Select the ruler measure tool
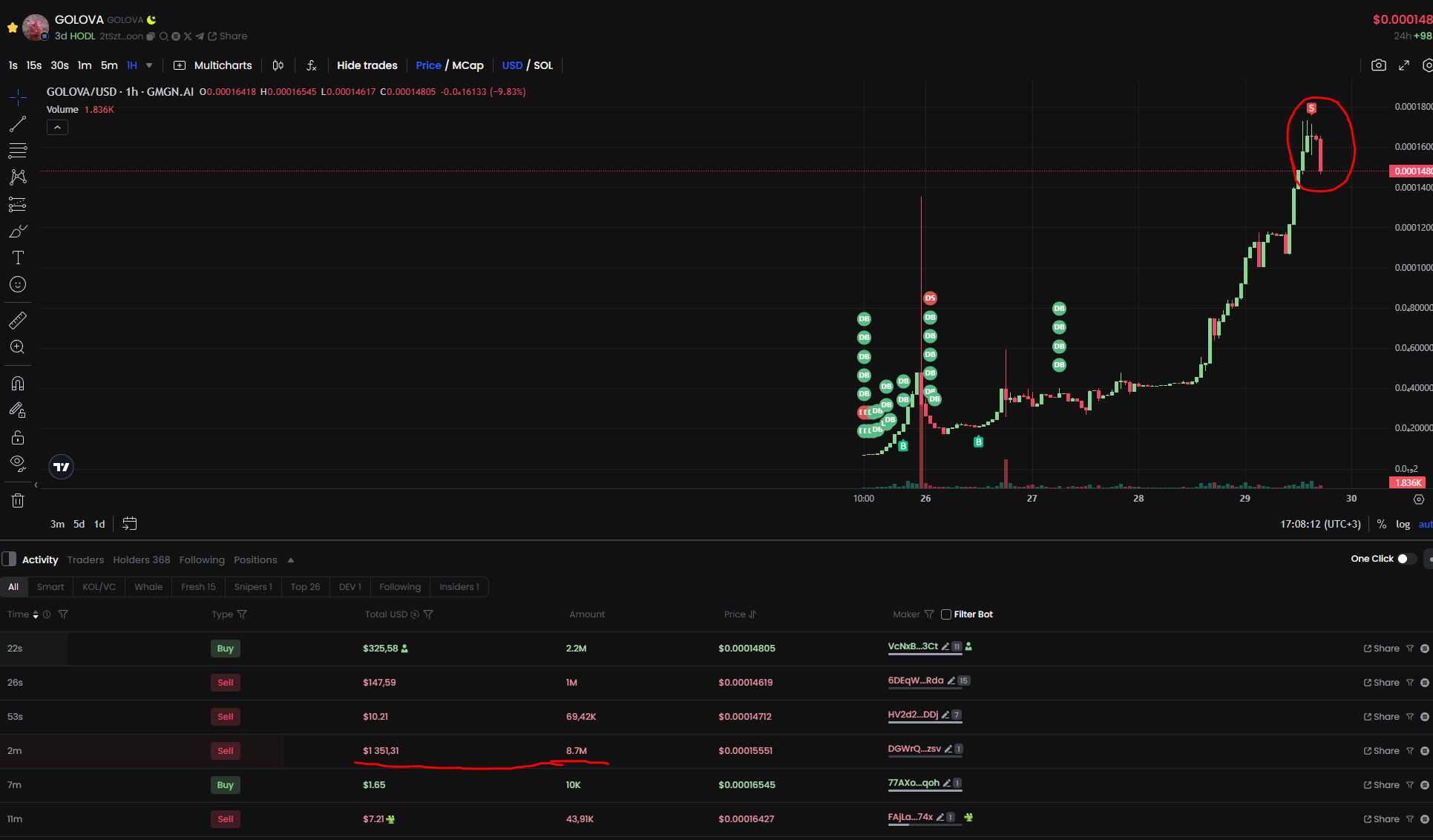 pyautogui.click(x=18, y=321)
